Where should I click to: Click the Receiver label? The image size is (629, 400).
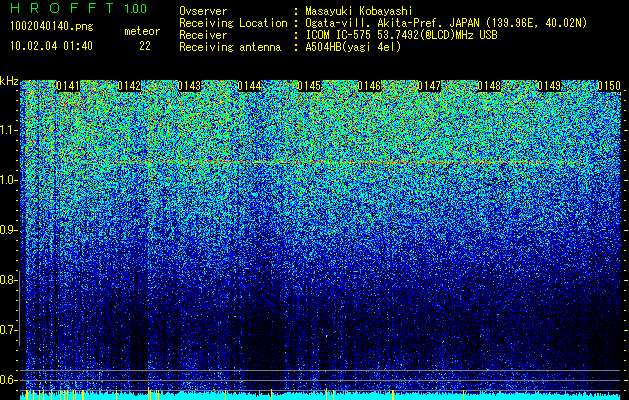(x=203, y=35)
